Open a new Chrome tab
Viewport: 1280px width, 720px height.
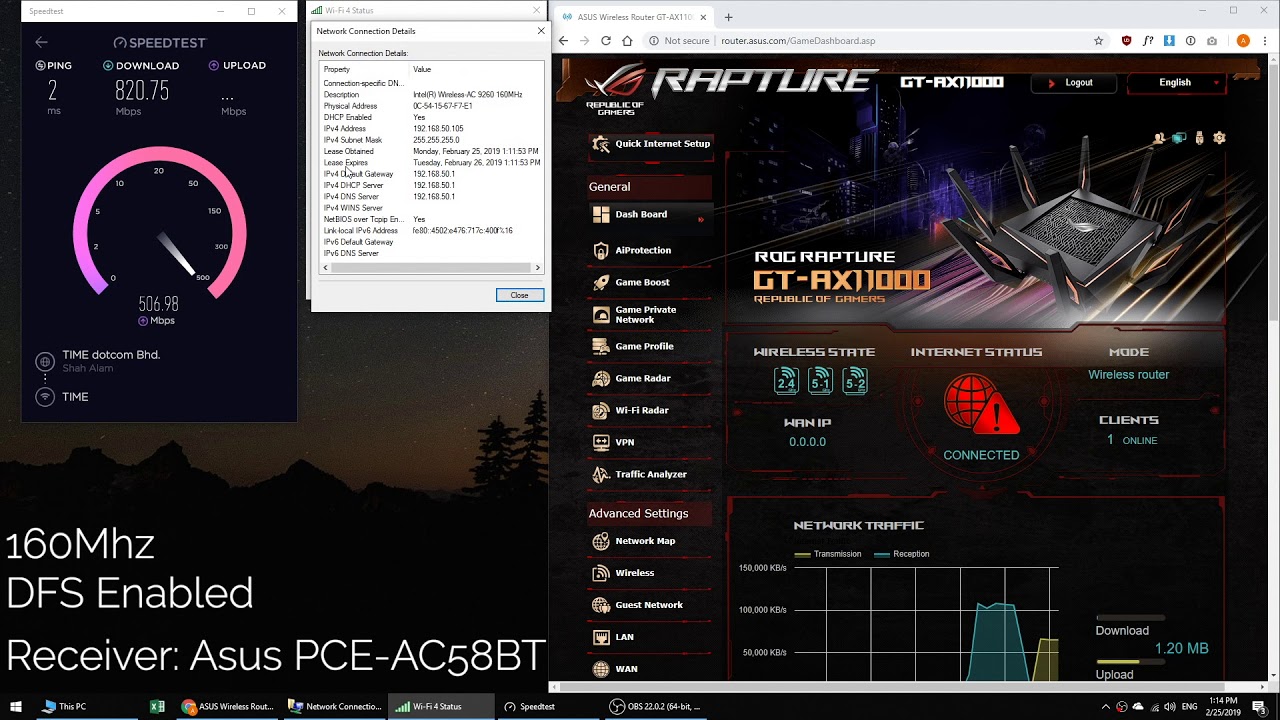[x=728, y=17]
